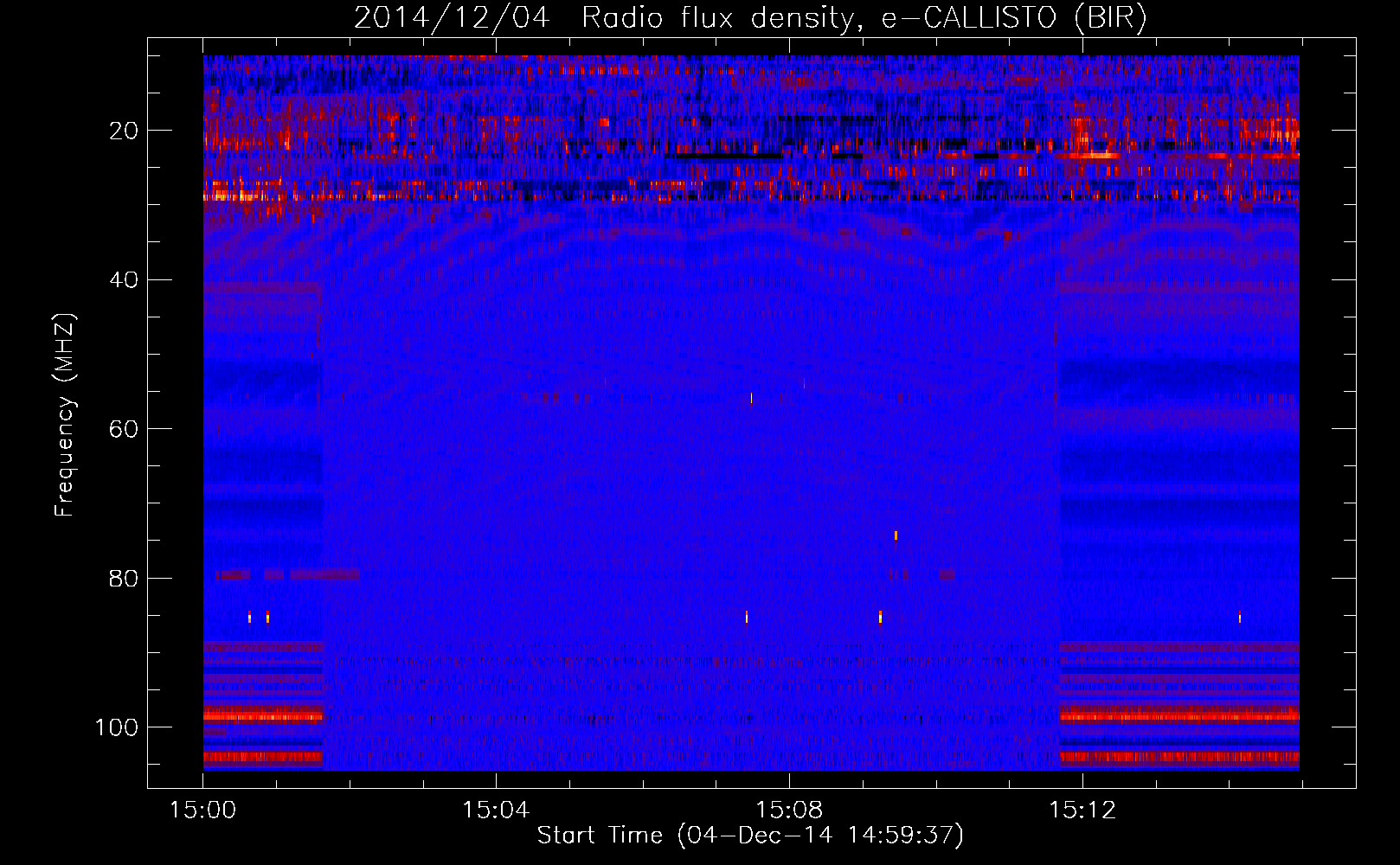The image size is (1400, 865).
Task: Click the '60' frequency tick label
Action: (x=125, y=429)
